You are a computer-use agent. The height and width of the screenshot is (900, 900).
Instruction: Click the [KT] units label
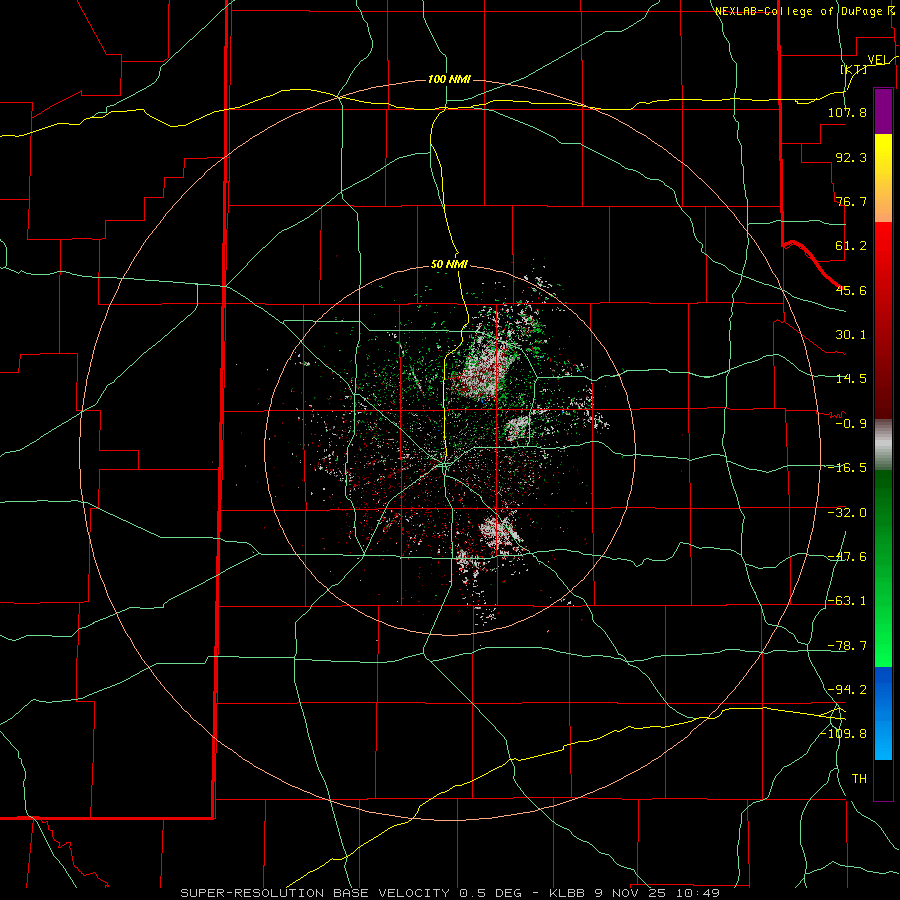point(854,69)
